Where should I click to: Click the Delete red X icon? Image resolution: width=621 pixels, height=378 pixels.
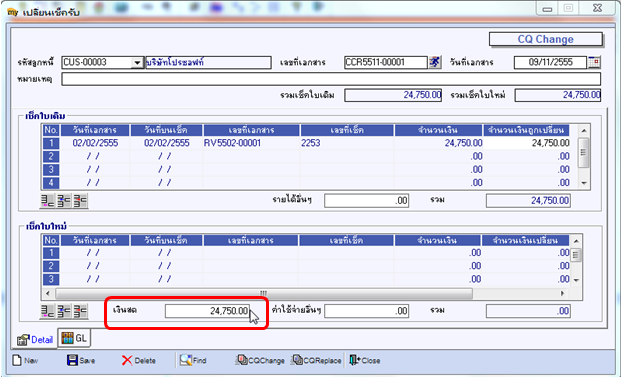click(127, 360)
